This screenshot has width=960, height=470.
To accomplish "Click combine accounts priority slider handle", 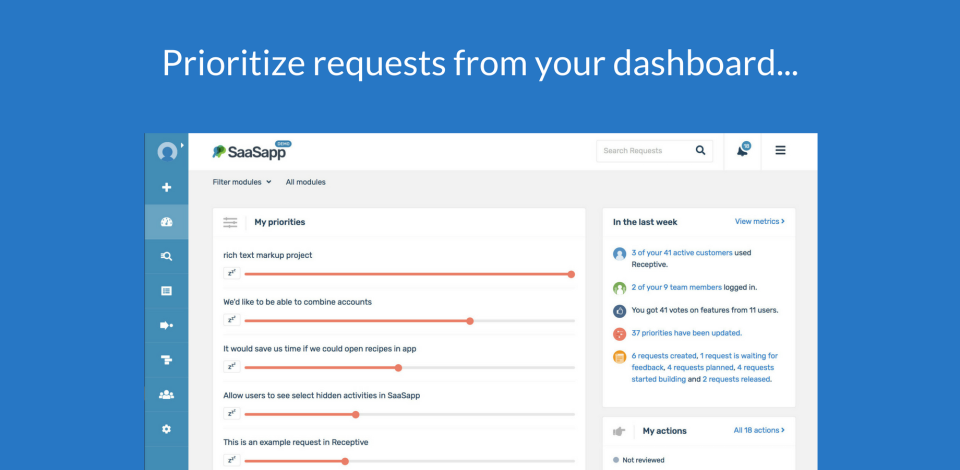I will tap(470, 321).
